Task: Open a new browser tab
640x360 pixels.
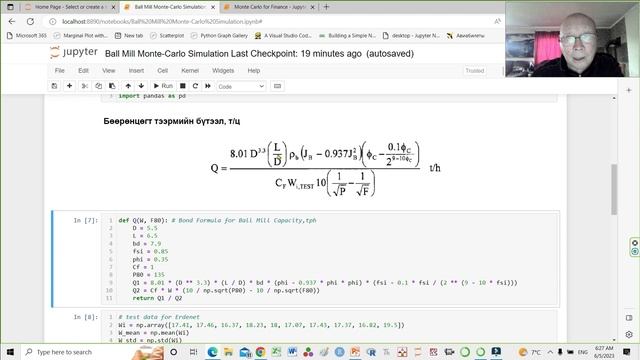Action: click(x=326, y=7)
